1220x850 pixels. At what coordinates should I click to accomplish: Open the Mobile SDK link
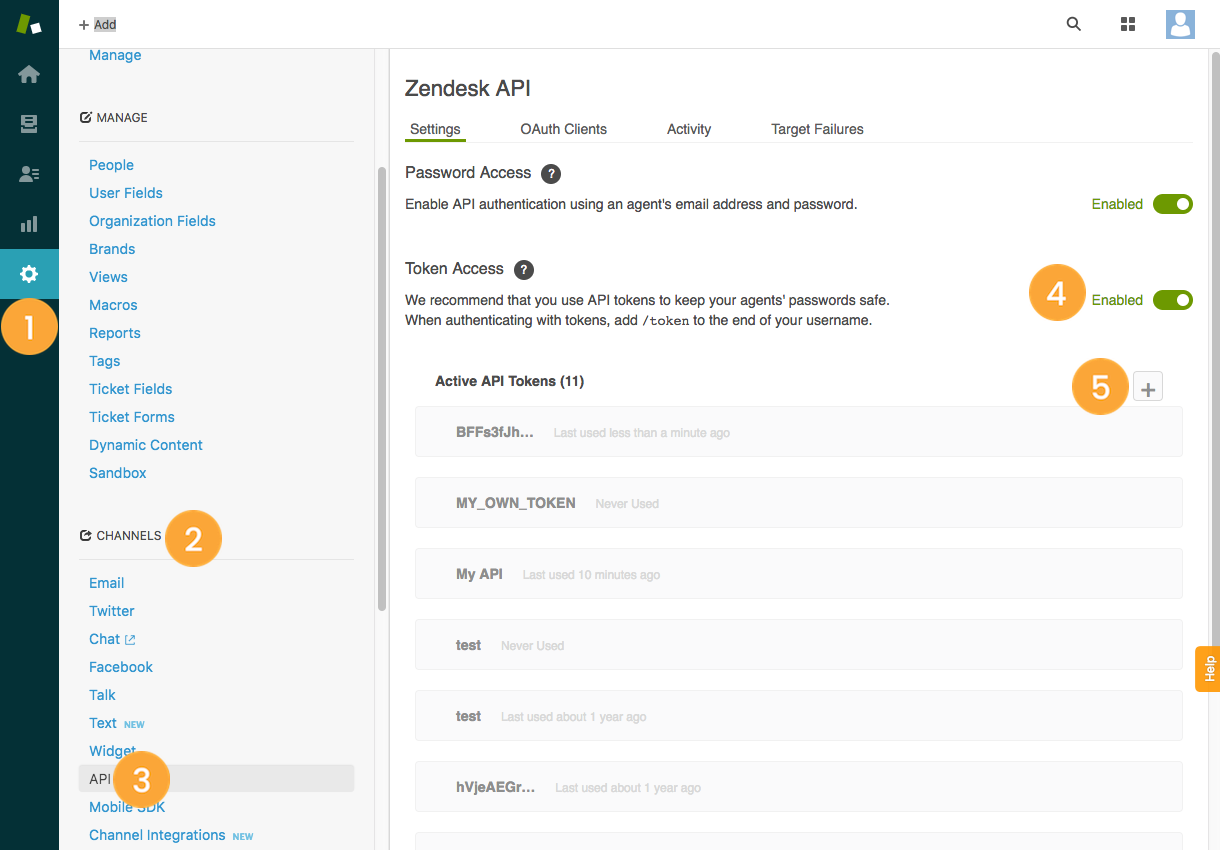pyautogui.click(x=127, y=807)
